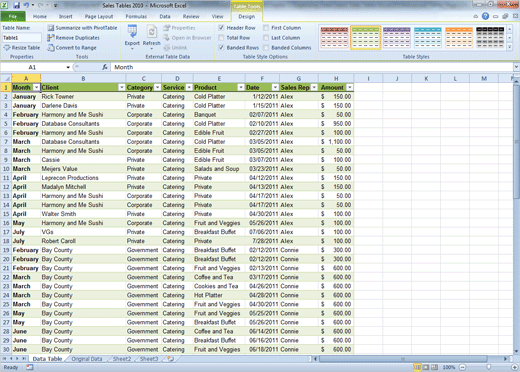Click the Resize Table icon
Screen dimensions: 520x372
pyautogui.click(x=7, y=48)
